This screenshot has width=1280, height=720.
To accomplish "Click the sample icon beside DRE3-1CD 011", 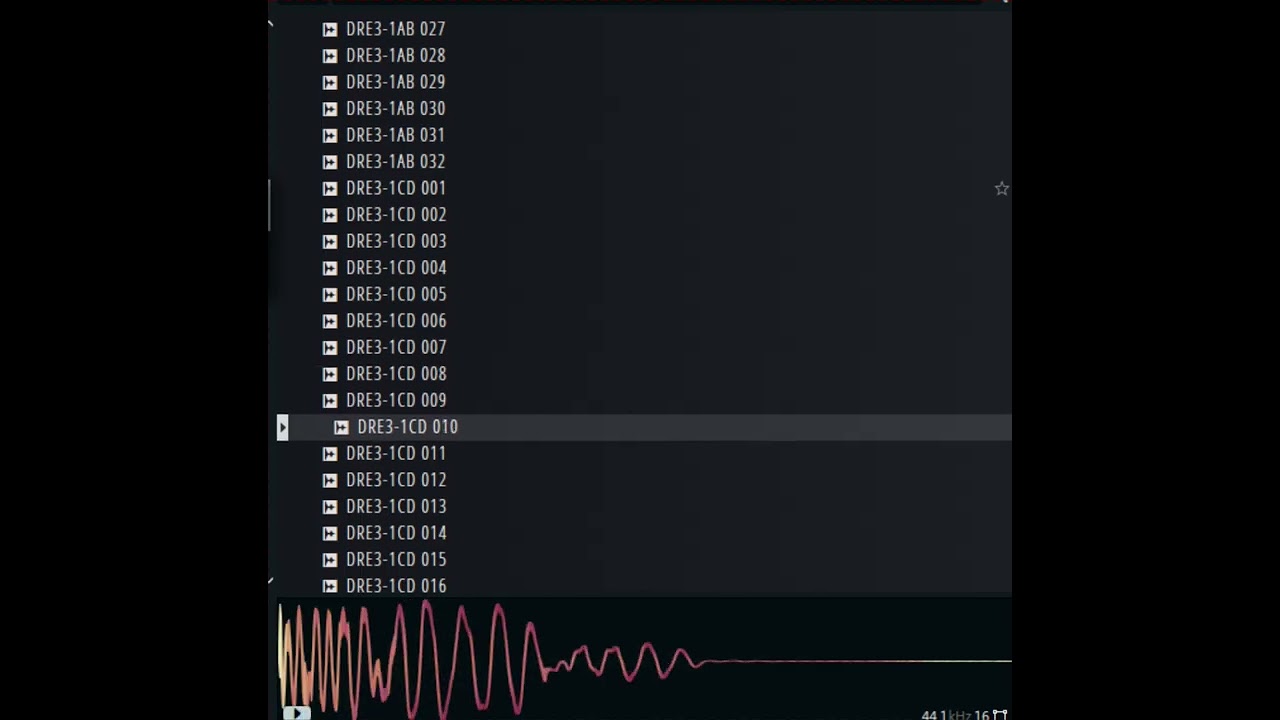I will 330,454.
